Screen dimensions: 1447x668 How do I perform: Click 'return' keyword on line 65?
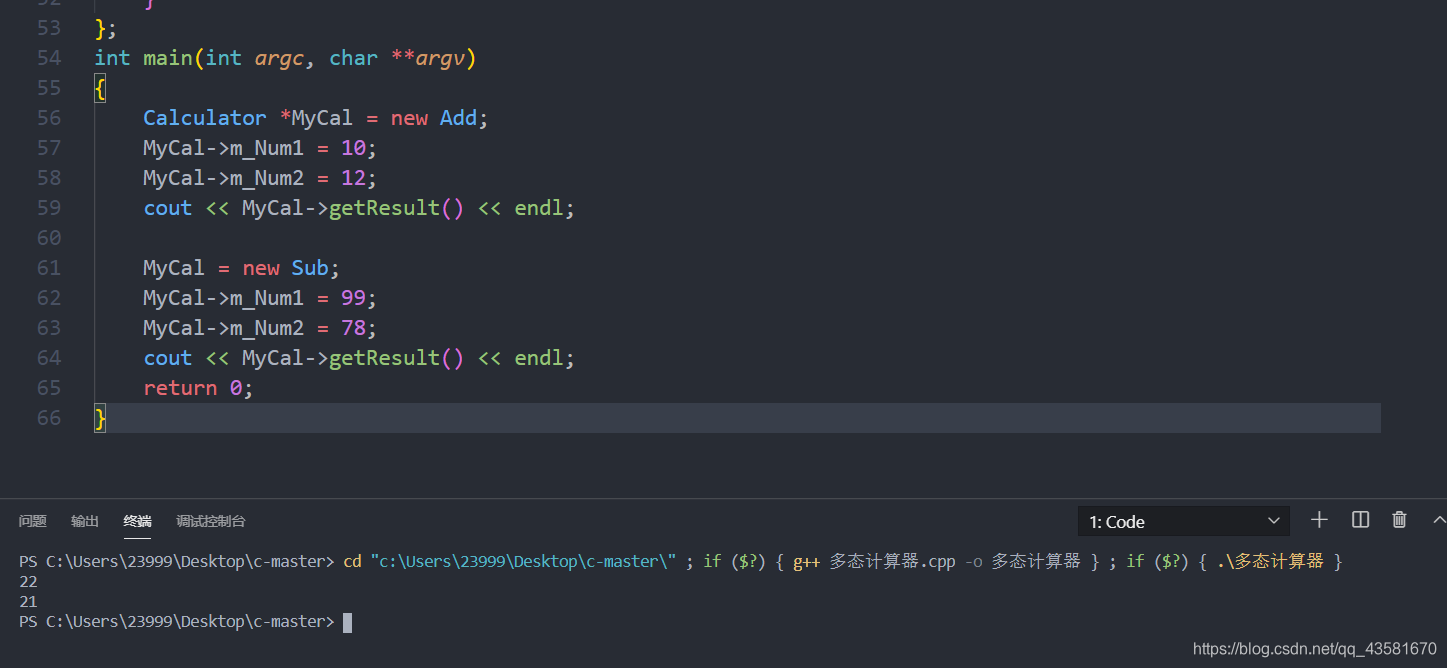pyautogui.click(x=180, y=388)
